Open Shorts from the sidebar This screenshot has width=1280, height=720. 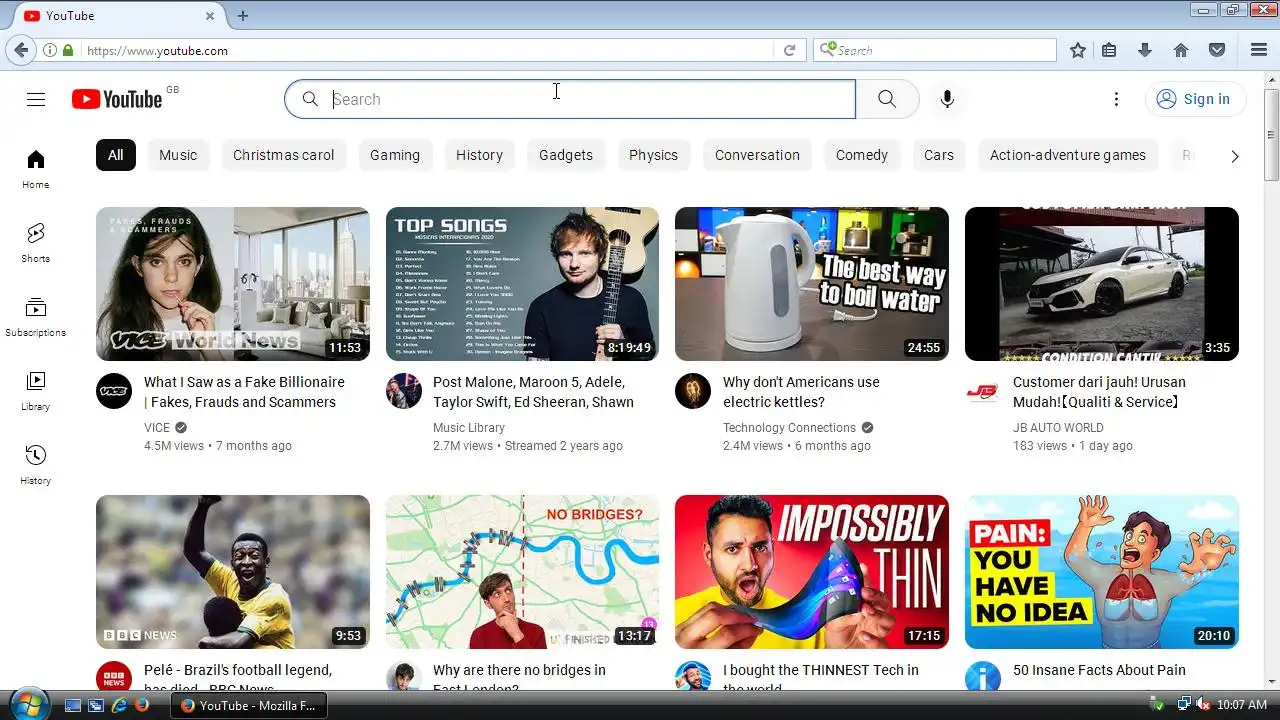tap(36, 242)
